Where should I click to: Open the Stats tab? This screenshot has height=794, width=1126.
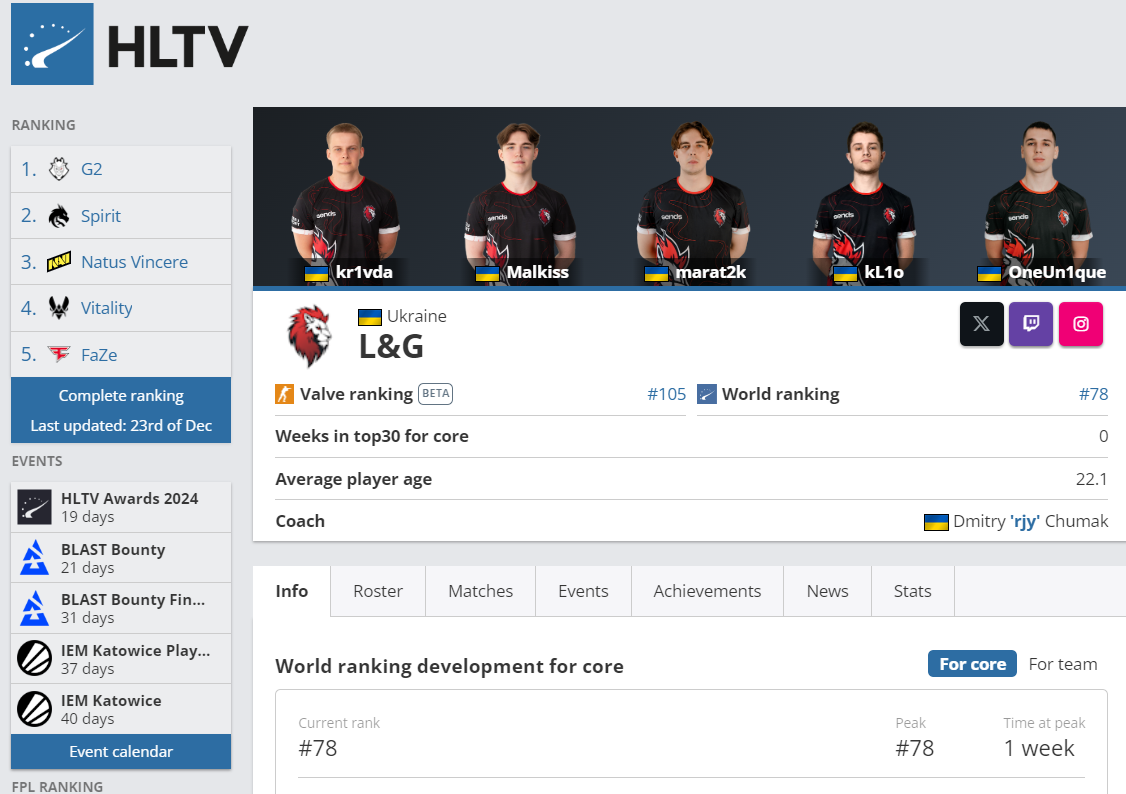(913, 591)
